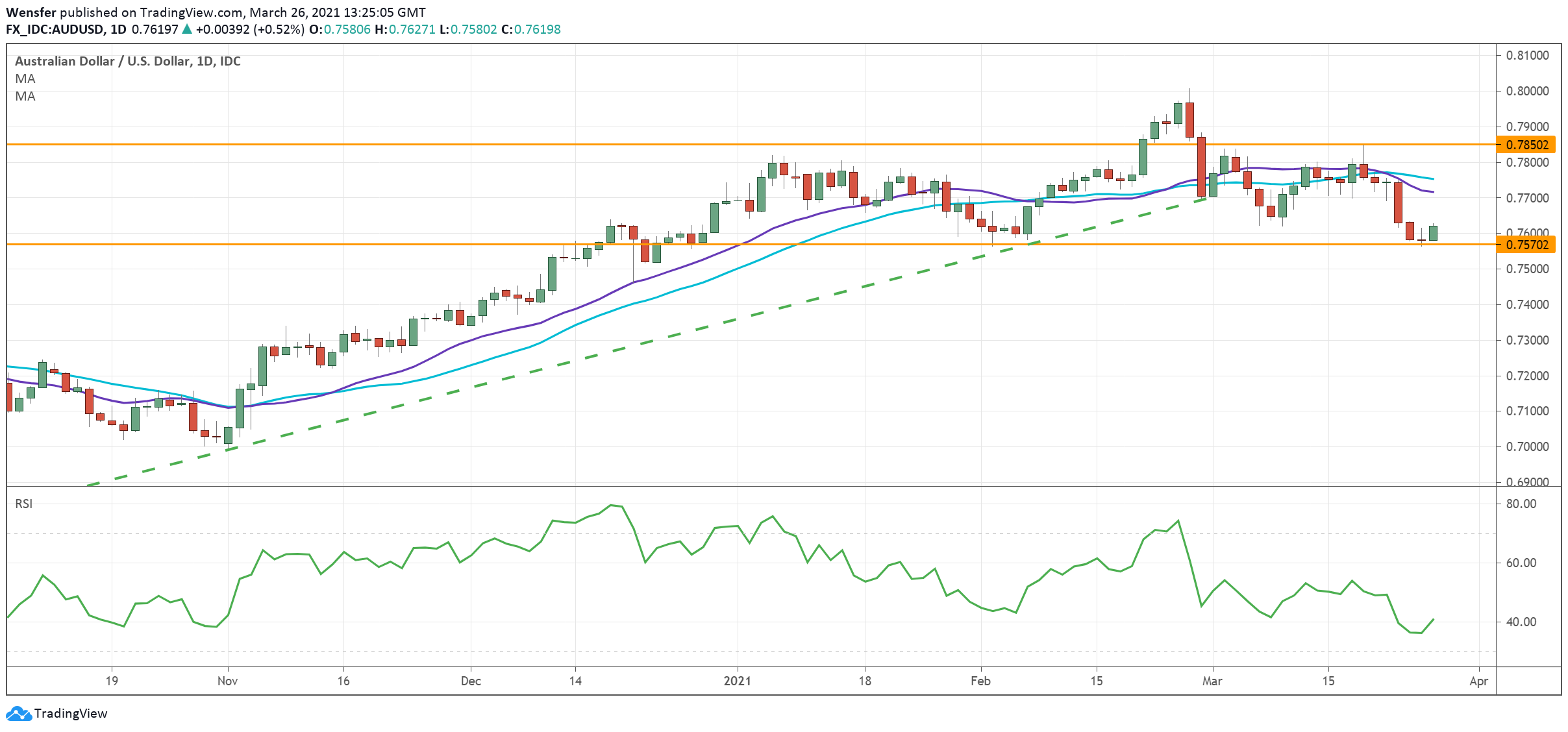Click the Nov date axis label
Viewport: 1568px width, 732px height.
(227, 681)
